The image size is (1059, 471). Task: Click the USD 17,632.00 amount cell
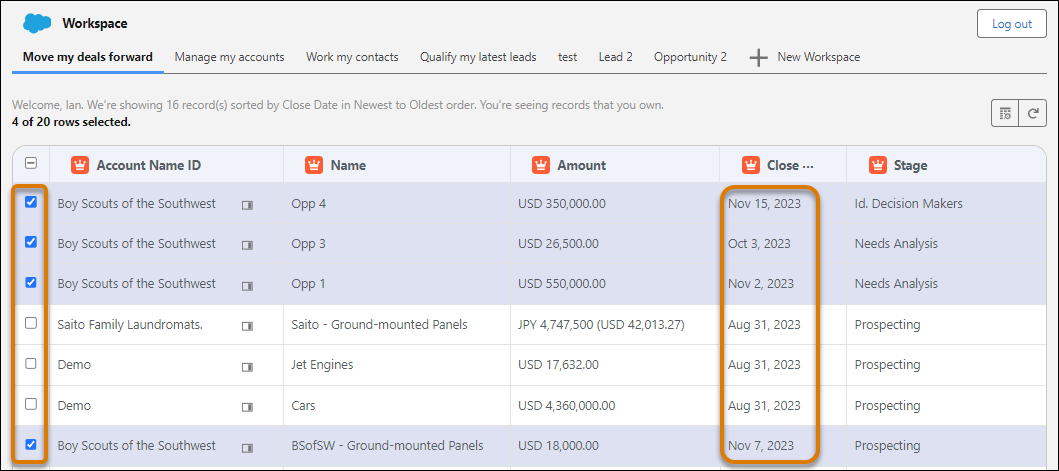pyautogui.click(x=615, y=365)
